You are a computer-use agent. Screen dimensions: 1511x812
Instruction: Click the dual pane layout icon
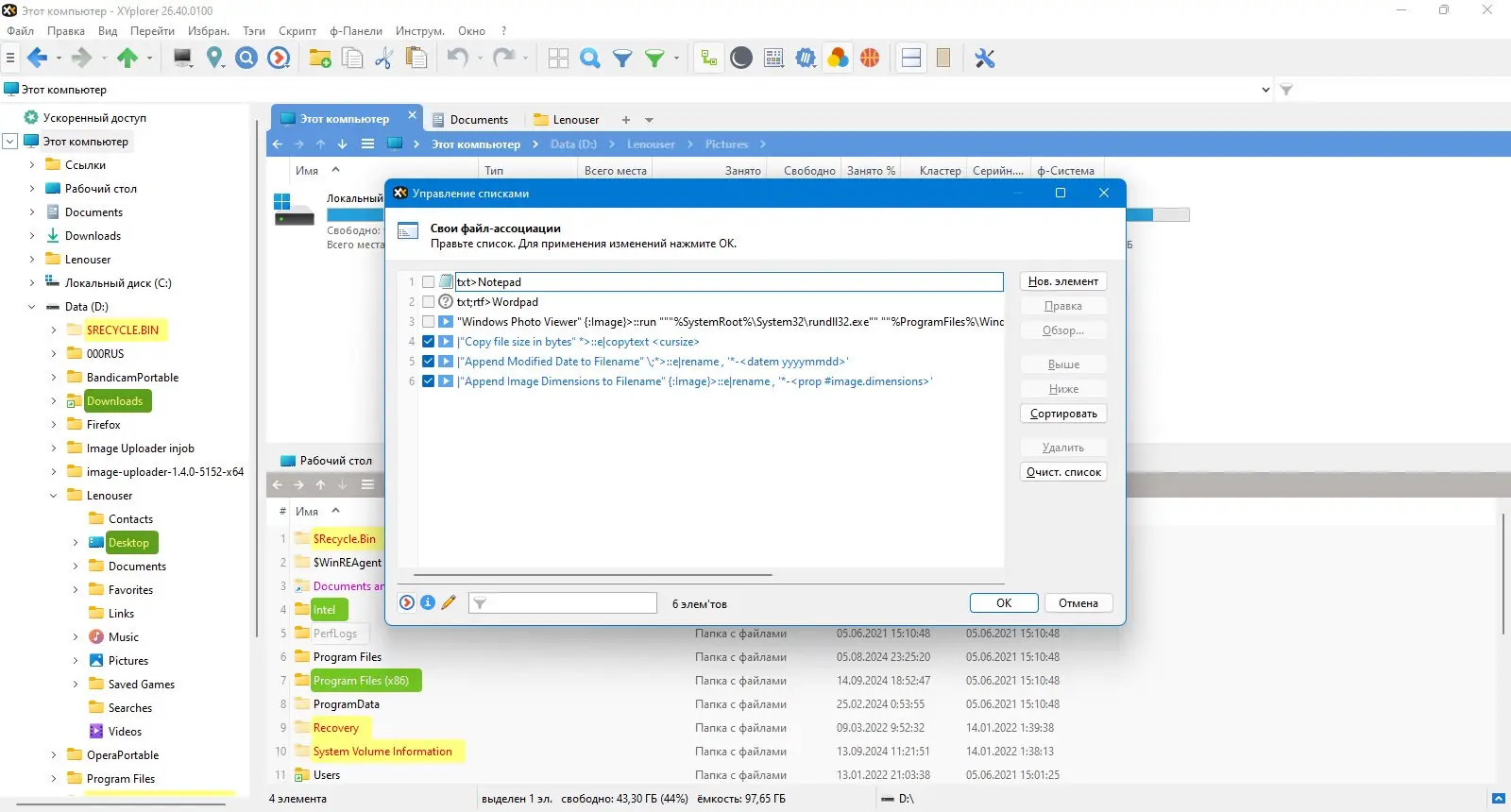tap(911, 59)
